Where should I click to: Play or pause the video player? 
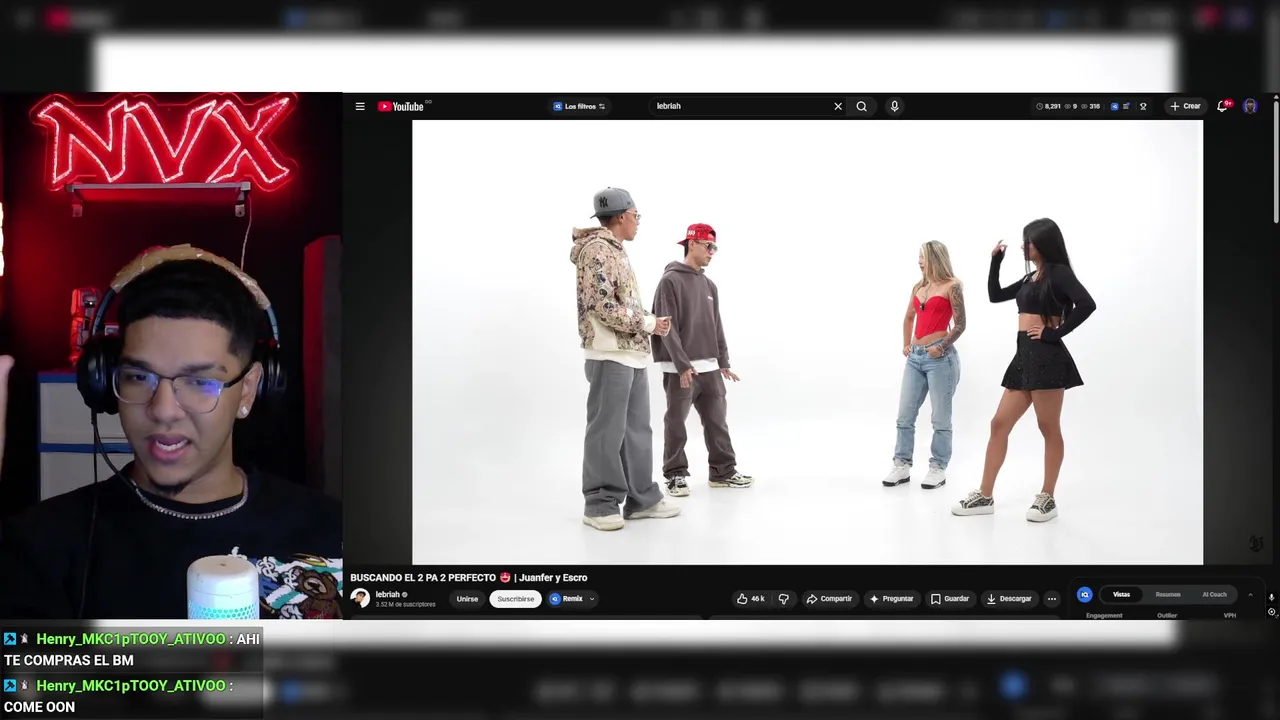point(807,342)
